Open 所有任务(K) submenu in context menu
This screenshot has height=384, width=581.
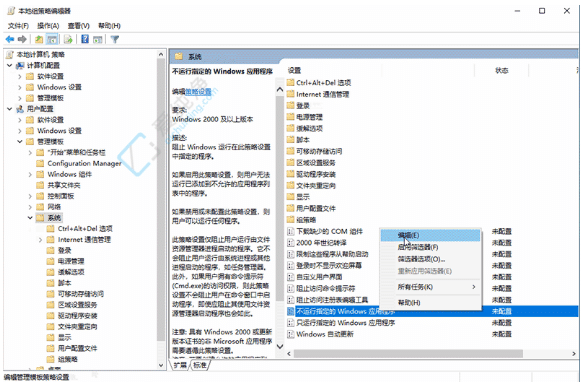tap(431, 287)
